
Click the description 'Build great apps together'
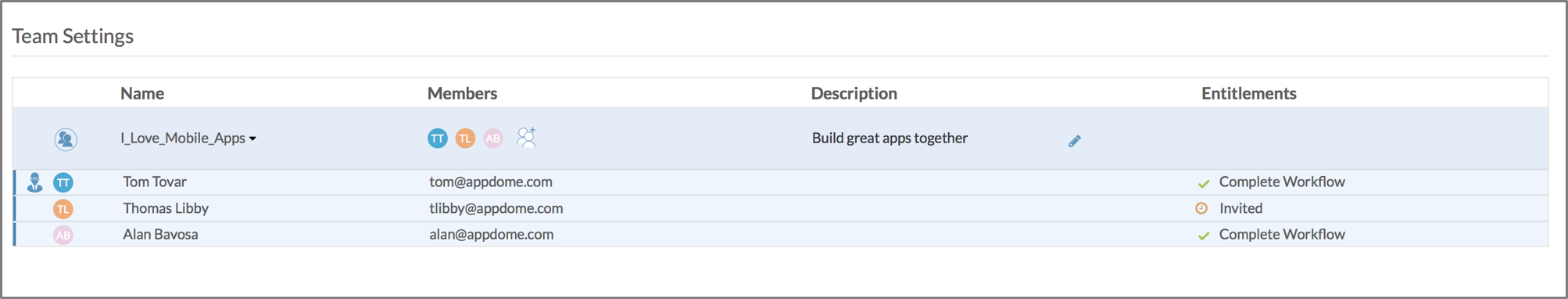(x=890, y=138)
